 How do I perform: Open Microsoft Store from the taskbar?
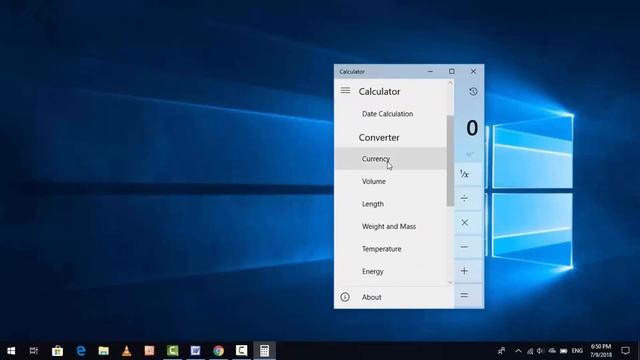58,351
